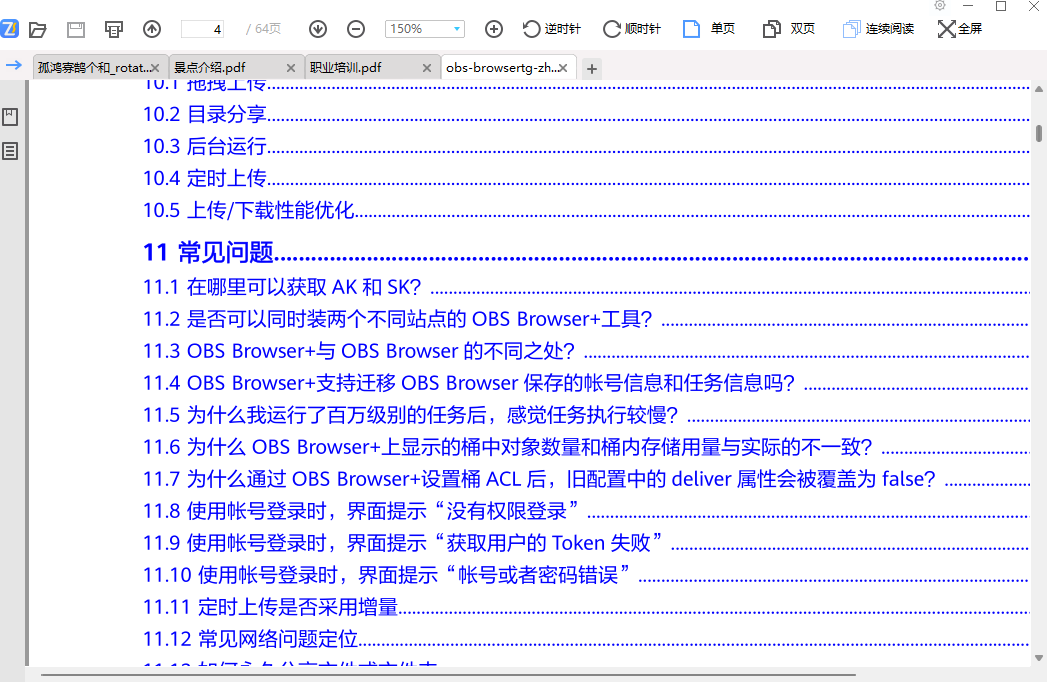Viewport: 1047px width, 682px height.
Task: Switch to 双页 double page view
Action: [x=789, y=29]
